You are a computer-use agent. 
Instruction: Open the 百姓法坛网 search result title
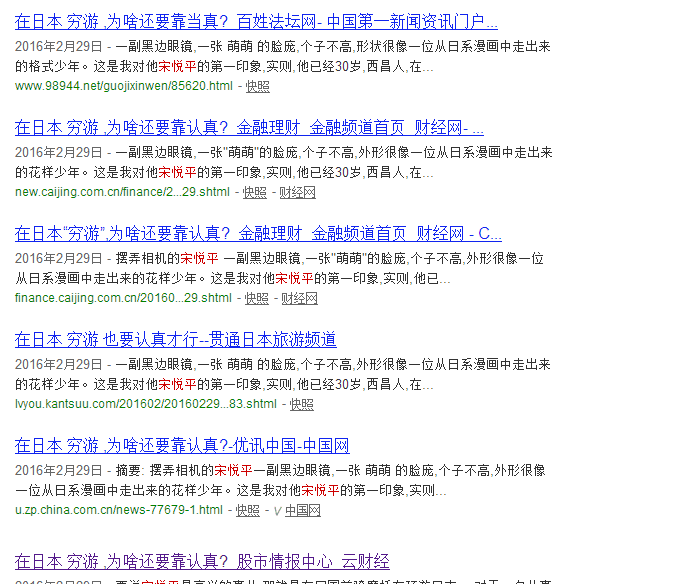click(x=256, y=22)
